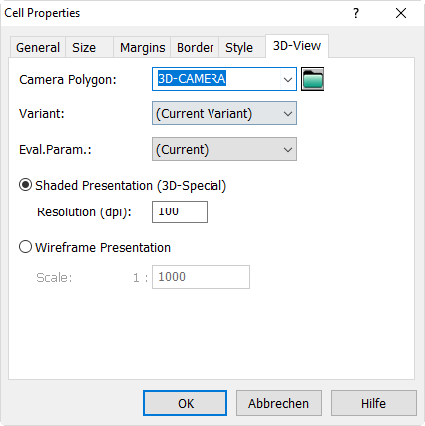Select Shaded Presentation radio button
The width and height of the screenshot is (425, 426).
click(25, 185)
